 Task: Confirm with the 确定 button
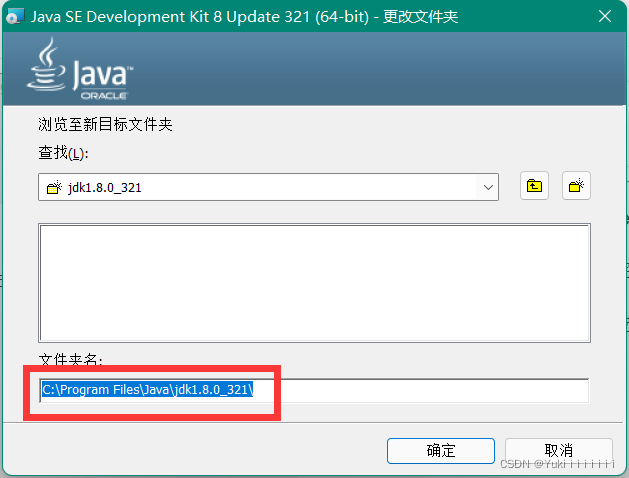coord(441,451)
